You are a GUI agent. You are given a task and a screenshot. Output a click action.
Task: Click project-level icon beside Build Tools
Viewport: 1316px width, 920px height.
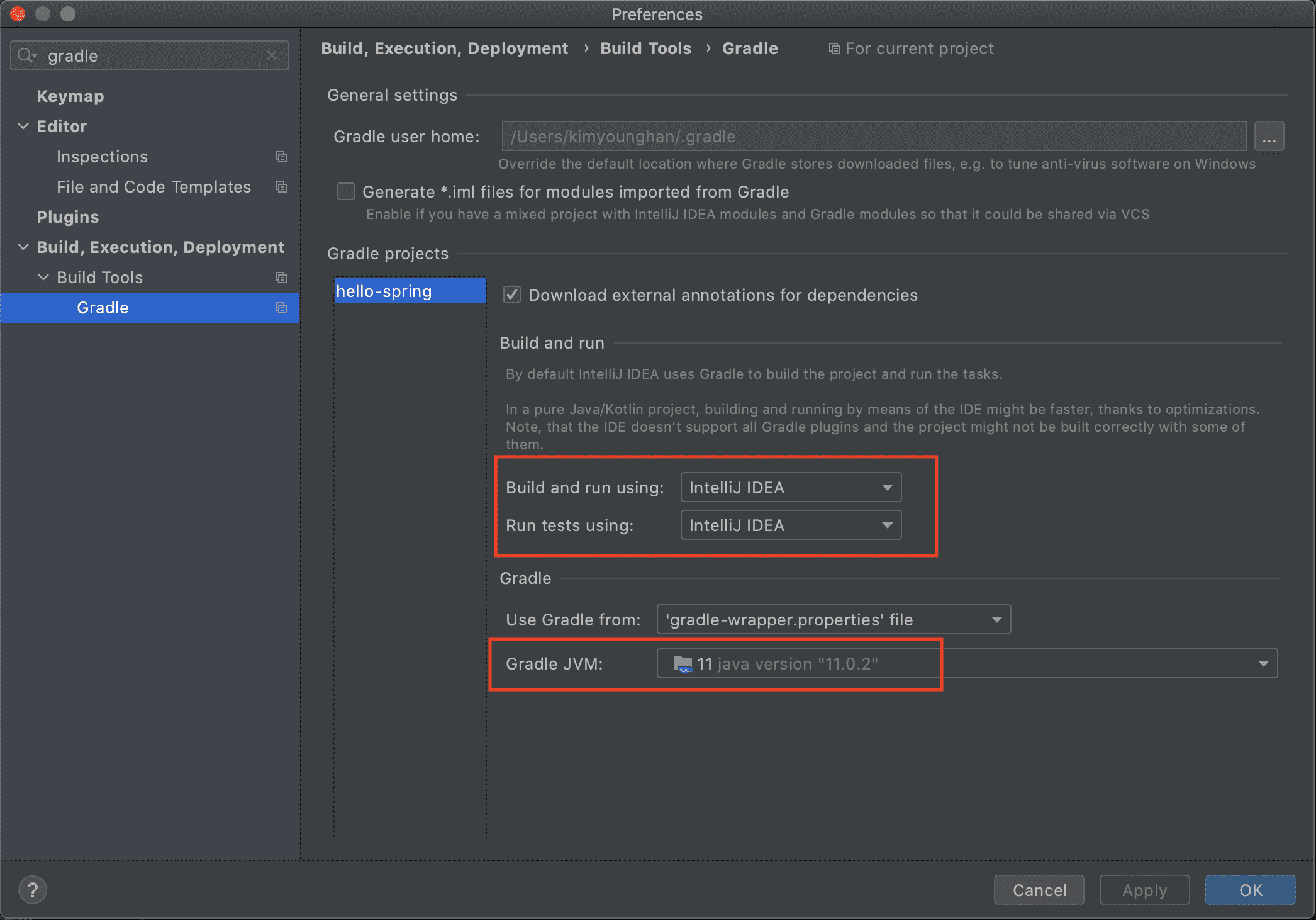click(281, 278)
